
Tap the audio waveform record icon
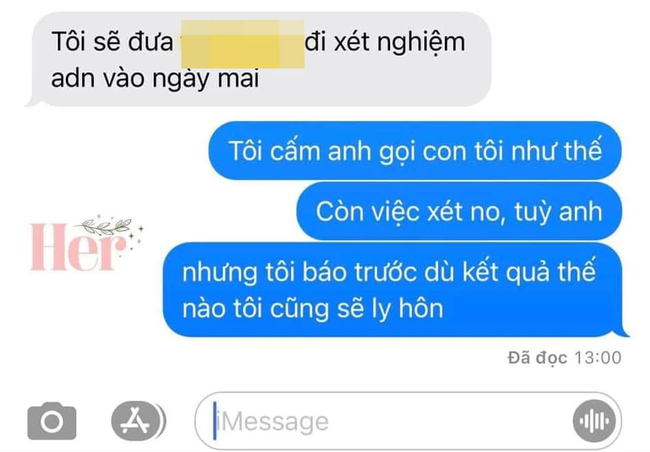click(594, 421)
